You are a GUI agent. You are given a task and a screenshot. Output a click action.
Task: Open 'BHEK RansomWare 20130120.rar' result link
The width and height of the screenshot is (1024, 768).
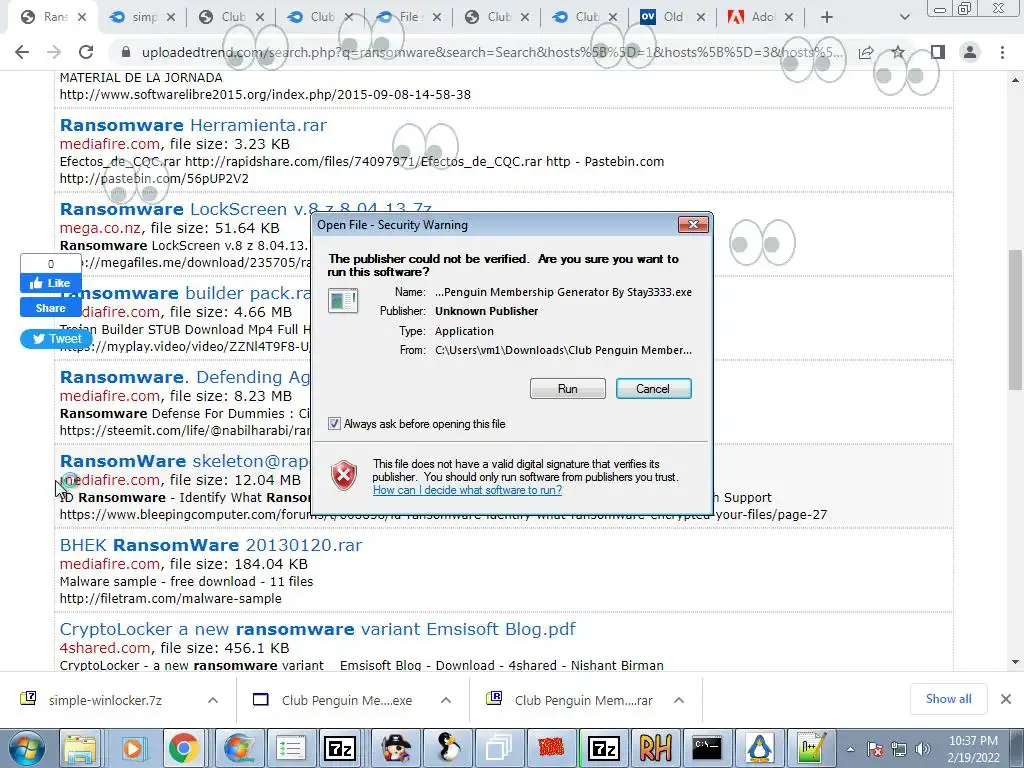[211, 545]
